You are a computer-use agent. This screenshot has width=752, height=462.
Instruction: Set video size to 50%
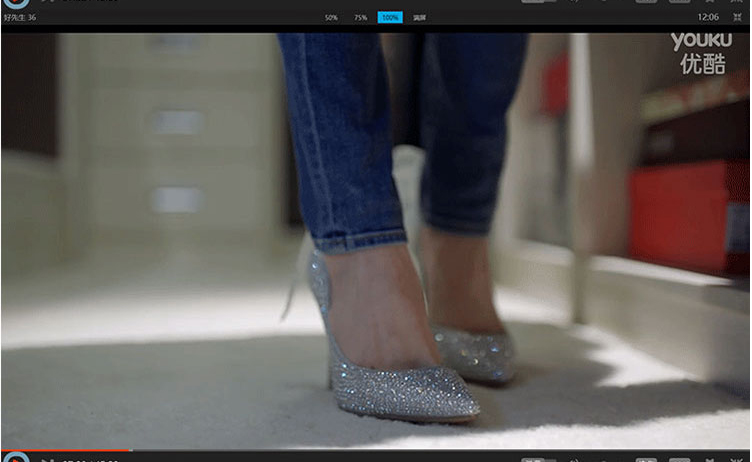[x=331, y=18]
